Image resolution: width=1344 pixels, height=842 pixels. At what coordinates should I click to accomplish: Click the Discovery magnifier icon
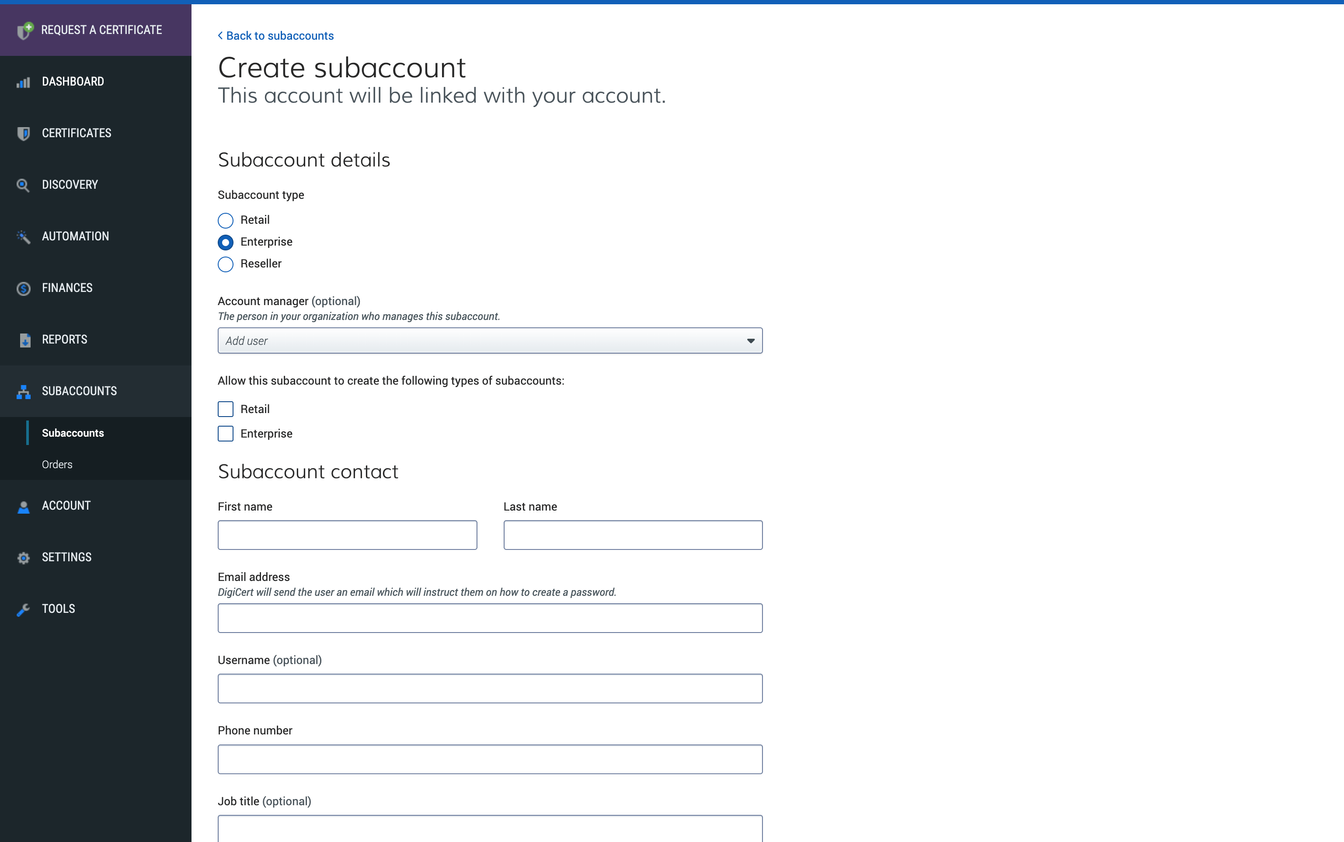tap(22, 184)
